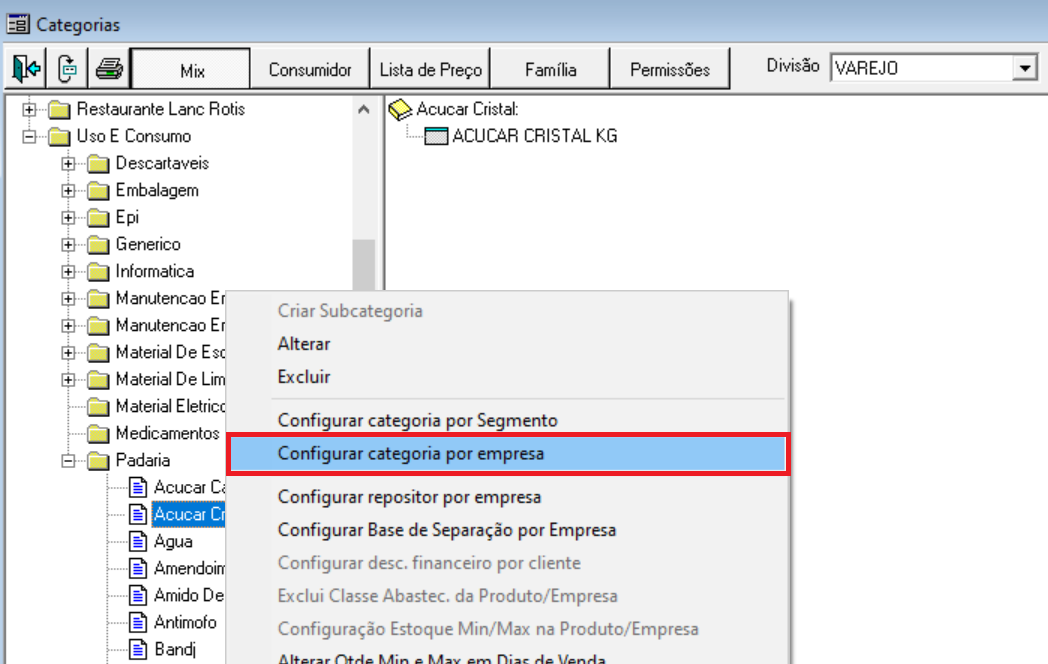Click the exit door toolbar icon

[26, 68]
